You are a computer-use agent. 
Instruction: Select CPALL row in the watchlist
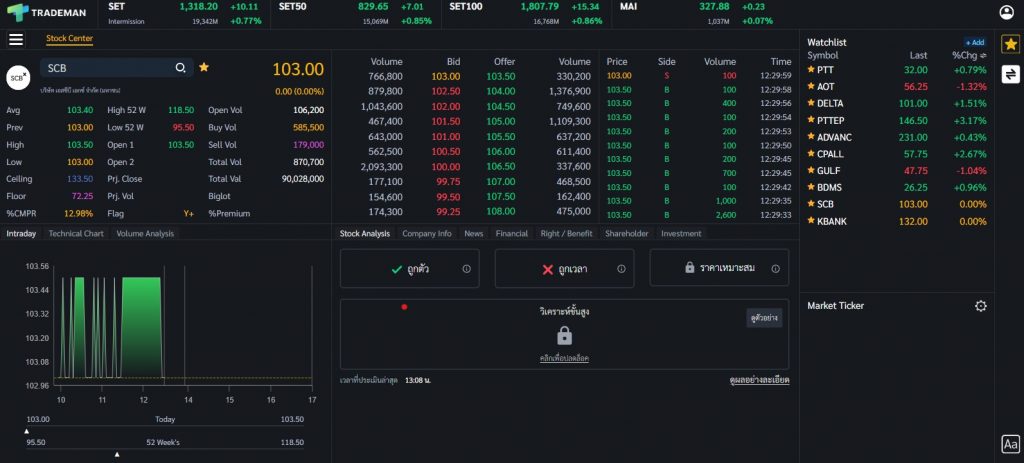point(897,154)
